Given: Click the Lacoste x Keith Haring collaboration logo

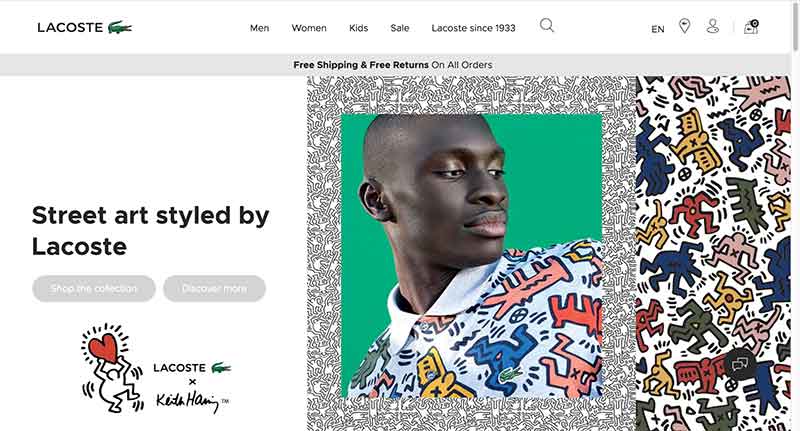Looking at the screenshot, I should pyautogui.click(x=192, y=387).
